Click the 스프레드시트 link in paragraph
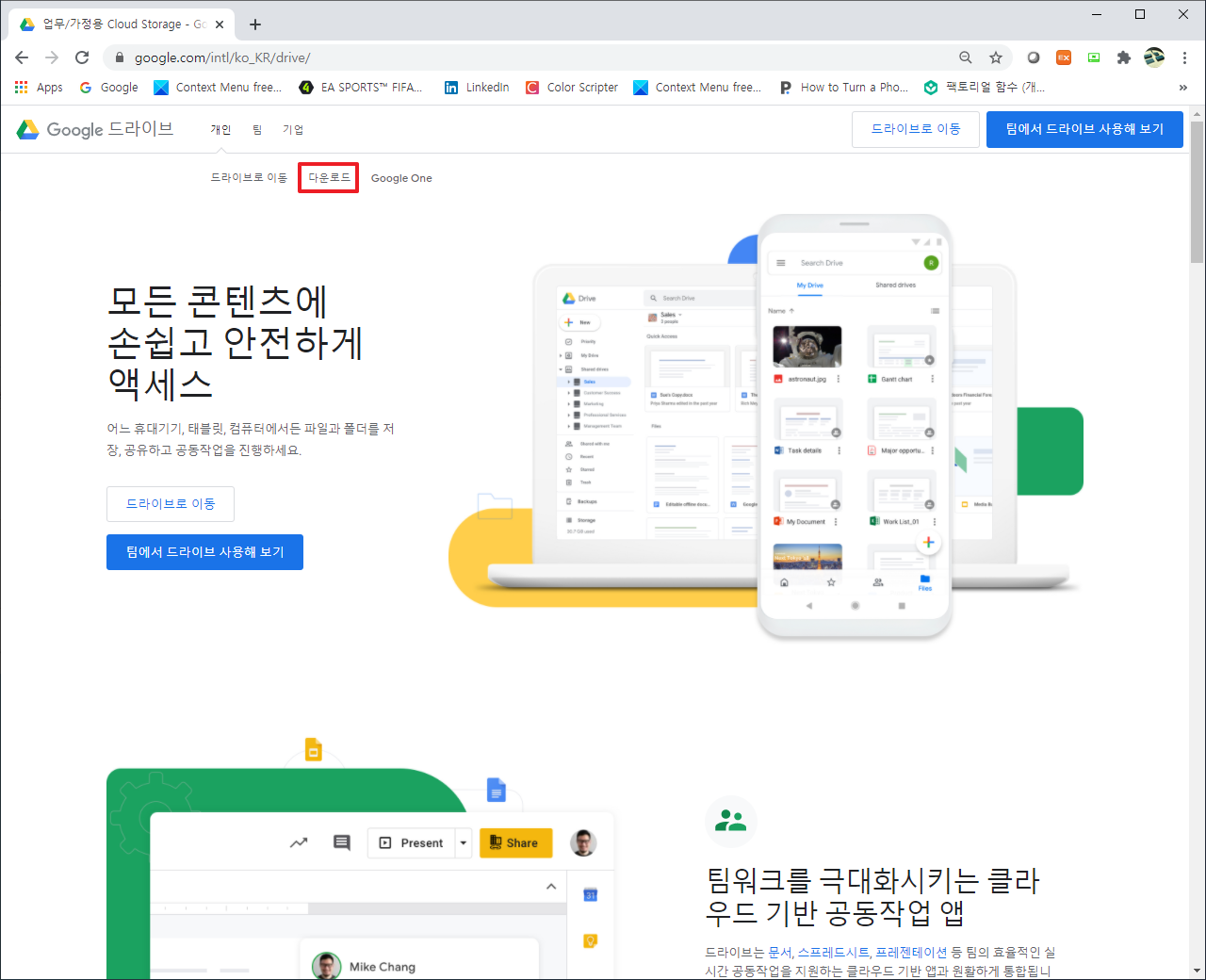 (833, 953)
